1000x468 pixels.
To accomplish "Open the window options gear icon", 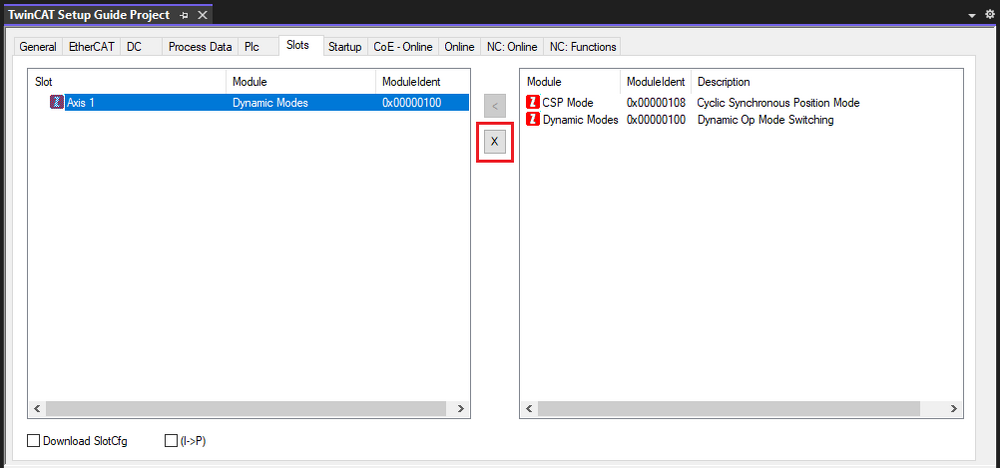I will coord(990,15).
